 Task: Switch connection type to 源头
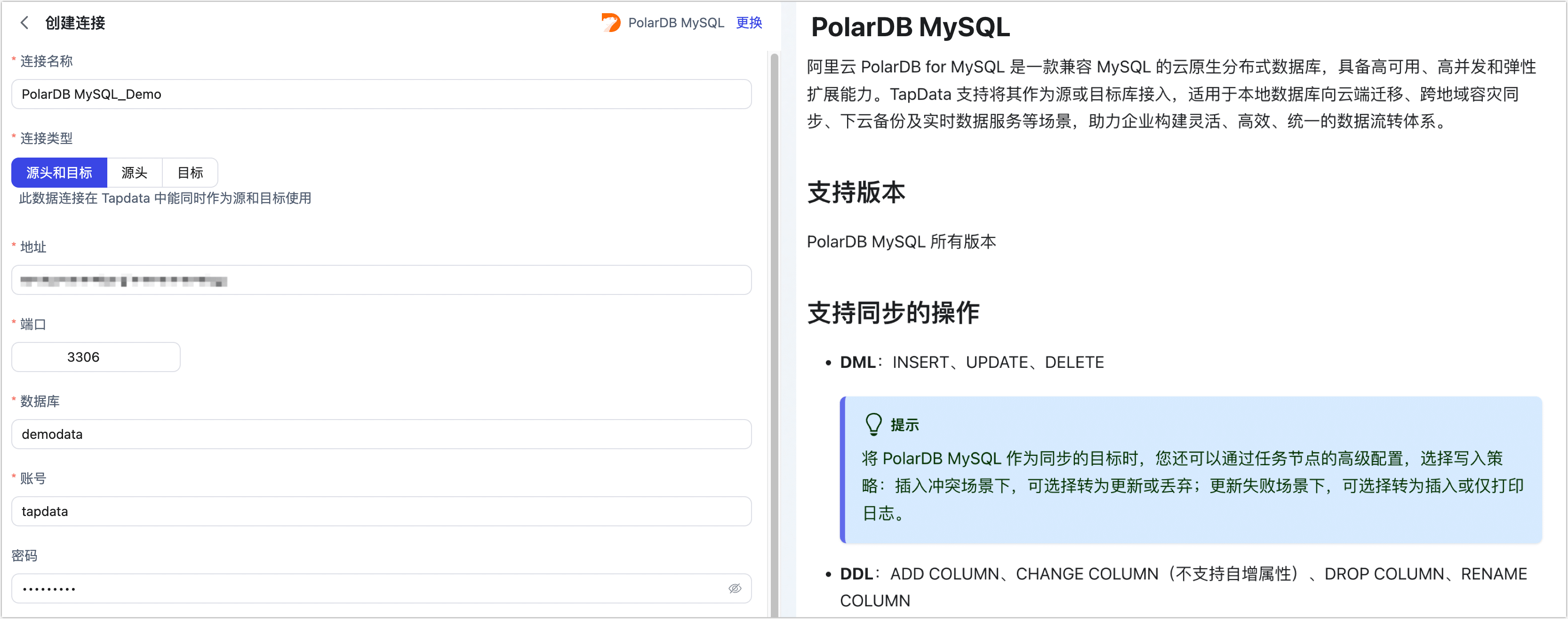click(x=134, y=172)
